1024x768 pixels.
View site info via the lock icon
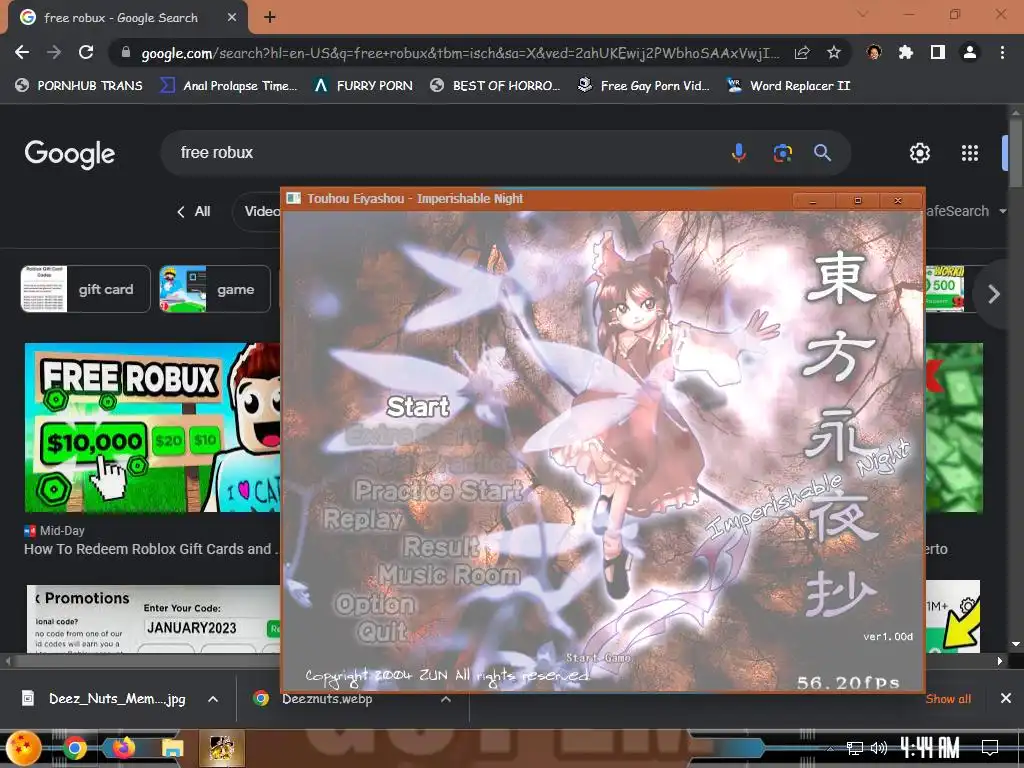tap(126, 53)
